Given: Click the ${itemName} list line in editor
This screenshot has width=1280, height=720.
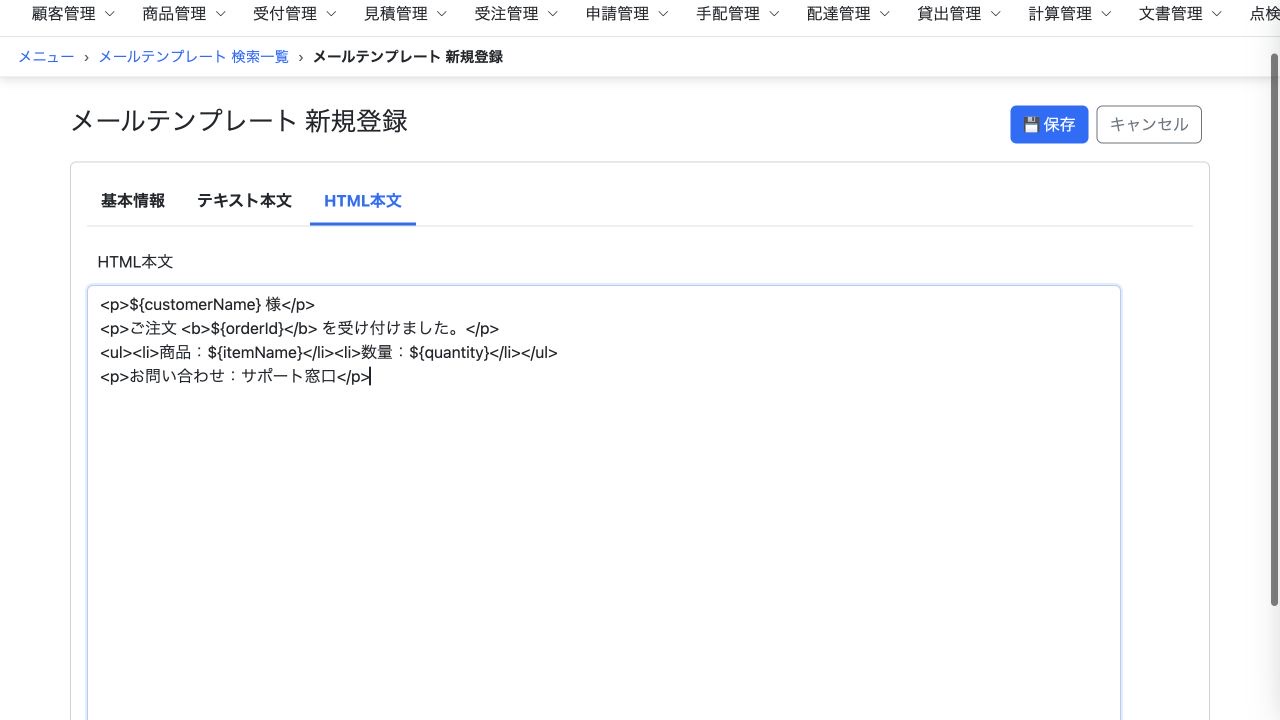Looking at the screenshot, I should point(328,353).
